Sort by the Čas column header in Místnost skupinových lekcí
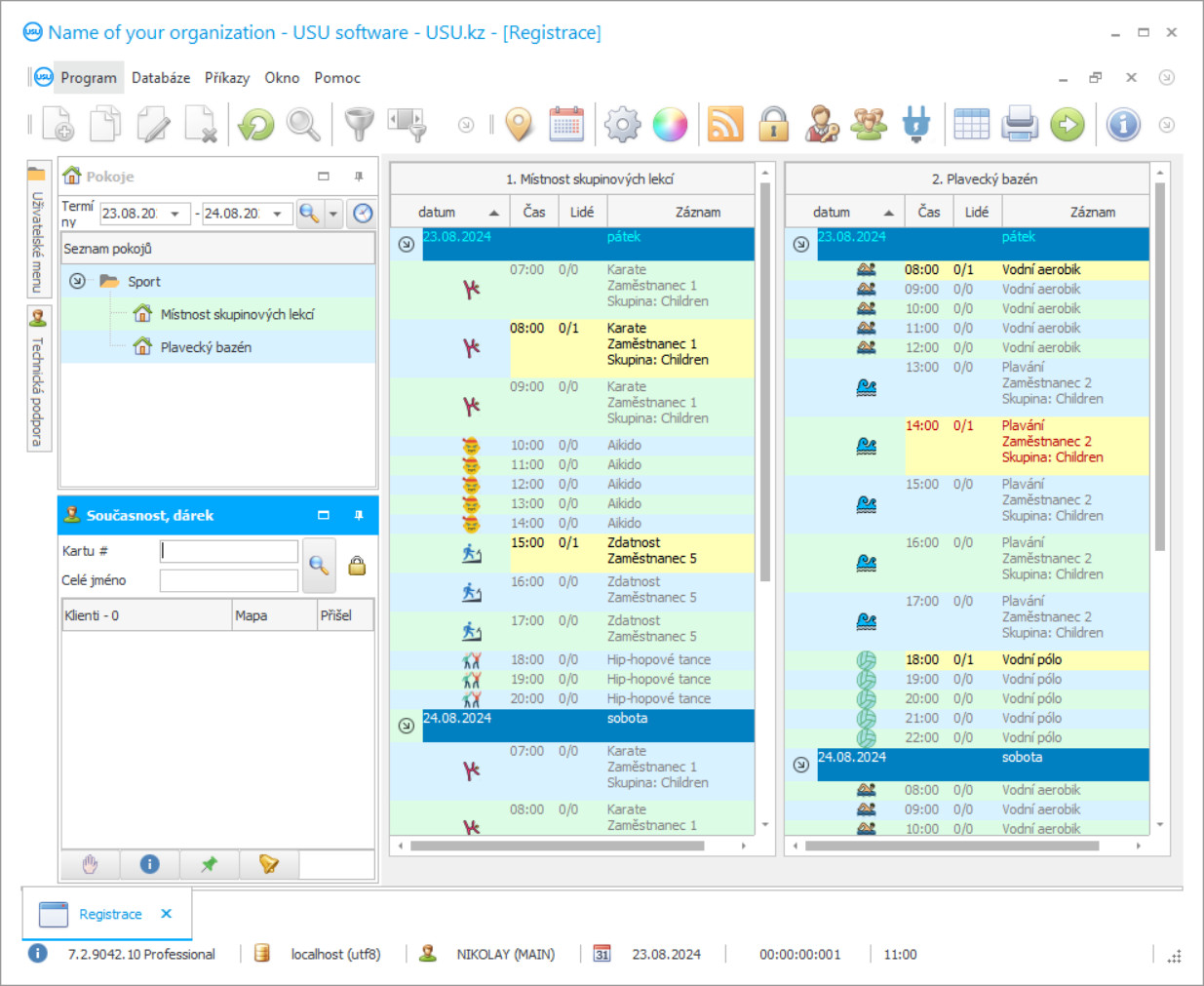The width and height of the screenshot is (1204, 986). pyautogui.click(x=534, y=212)
